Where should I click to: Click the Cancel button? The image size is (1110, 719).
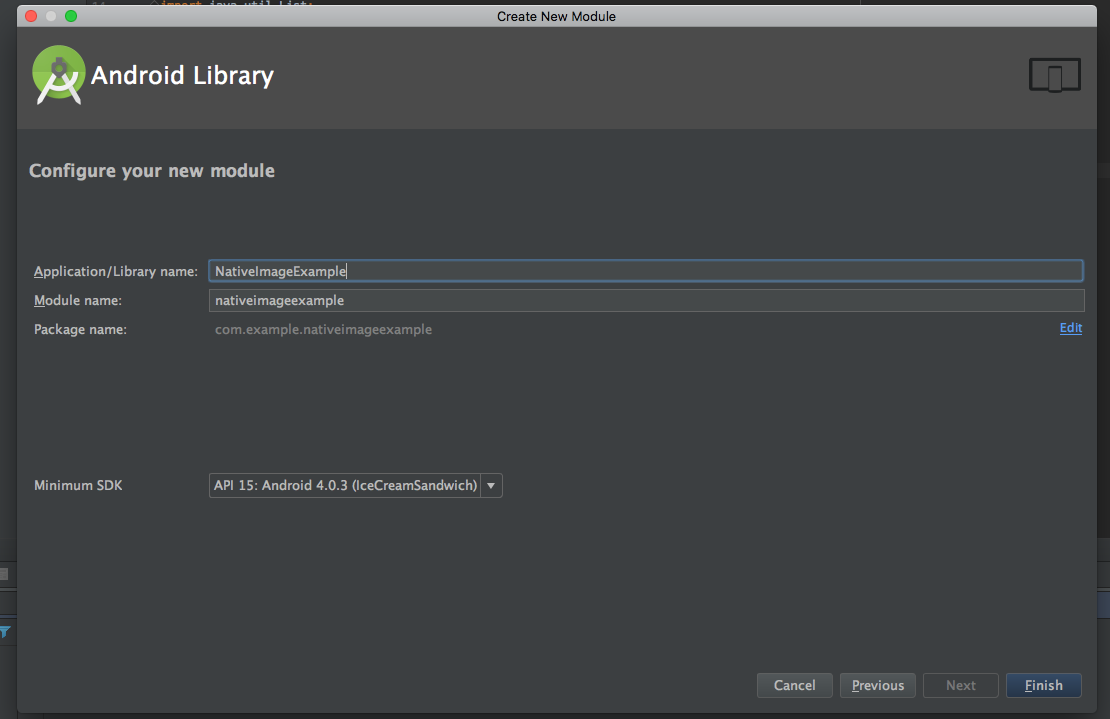794,685
